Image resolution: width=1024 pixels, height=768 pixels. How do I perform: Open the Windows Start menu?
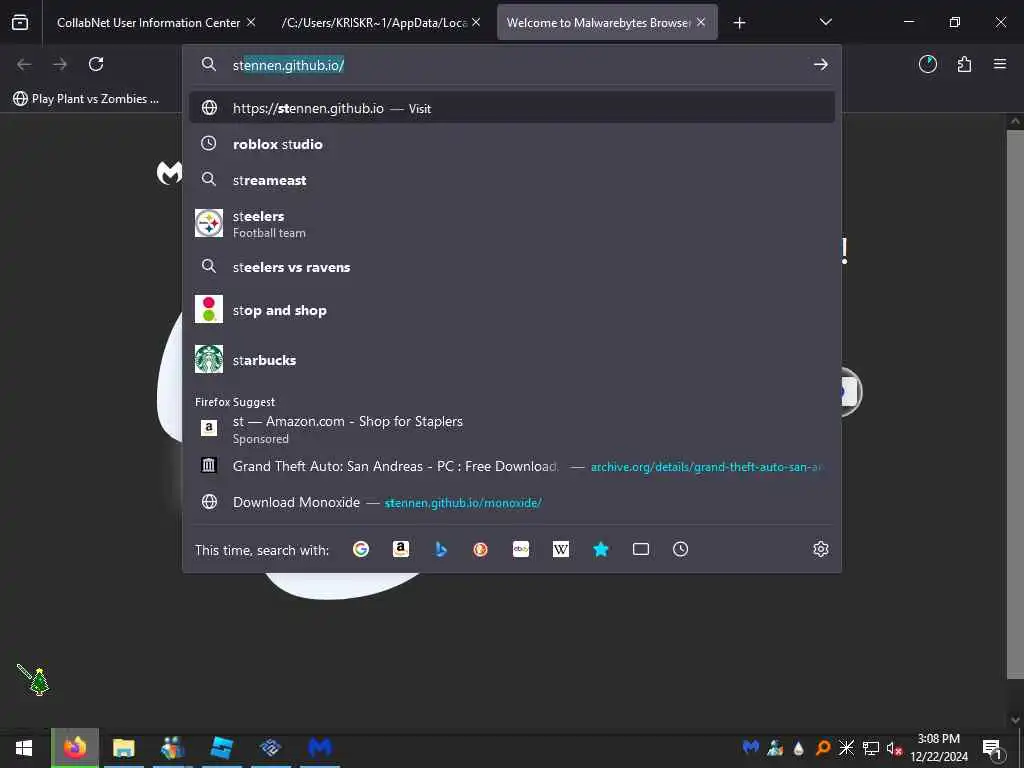click(24, 748)
